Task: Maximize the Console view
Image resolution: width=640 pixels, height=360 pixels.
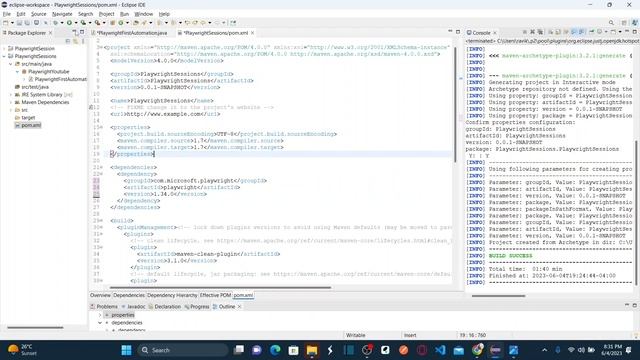Action: [635, 31]
